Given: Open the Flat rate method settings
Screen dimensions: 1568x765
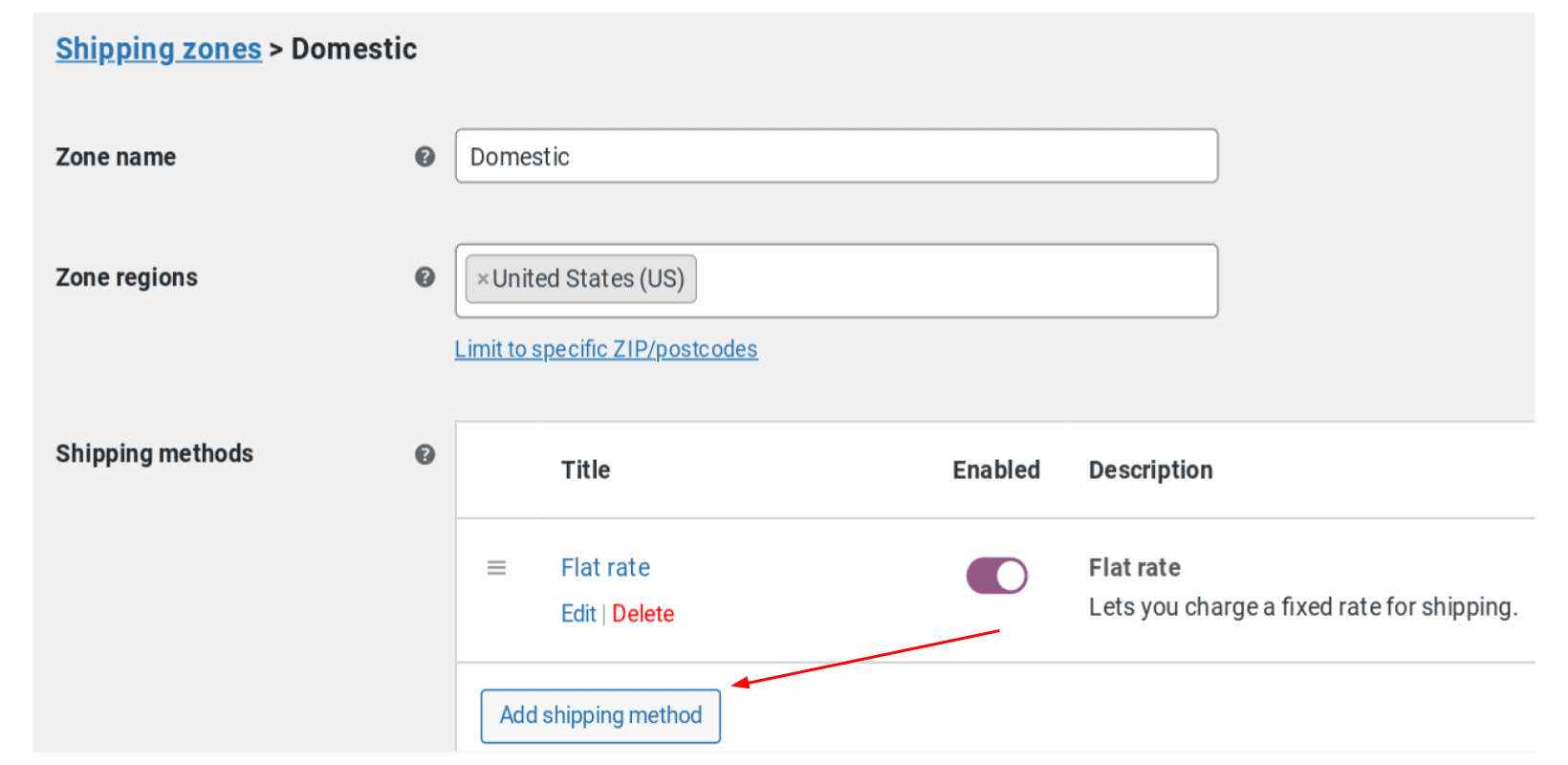Looking at the screenshot, I should [604, 567].
